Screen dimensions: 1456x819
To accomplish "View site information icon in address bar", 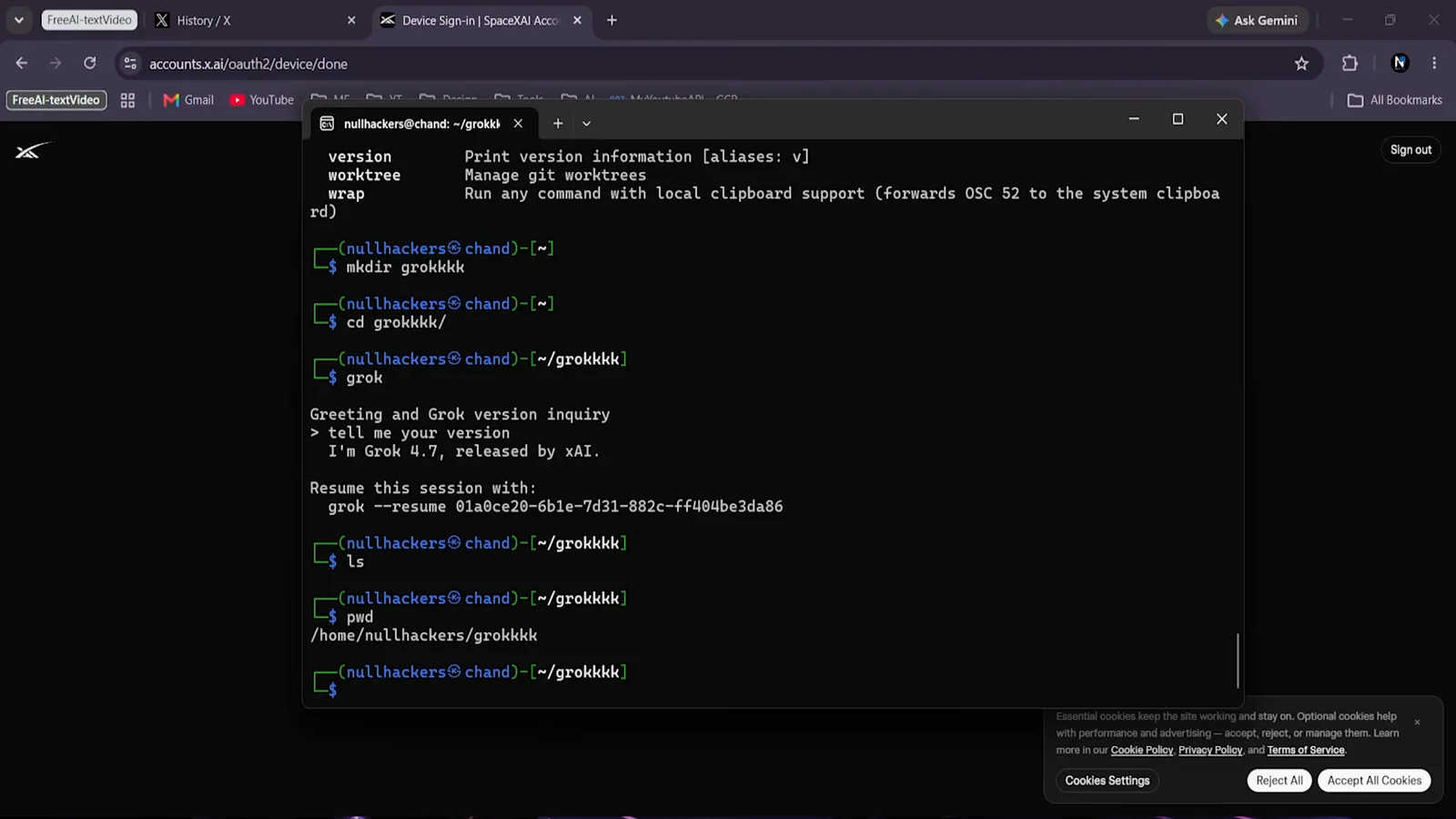I will point(130,64).
